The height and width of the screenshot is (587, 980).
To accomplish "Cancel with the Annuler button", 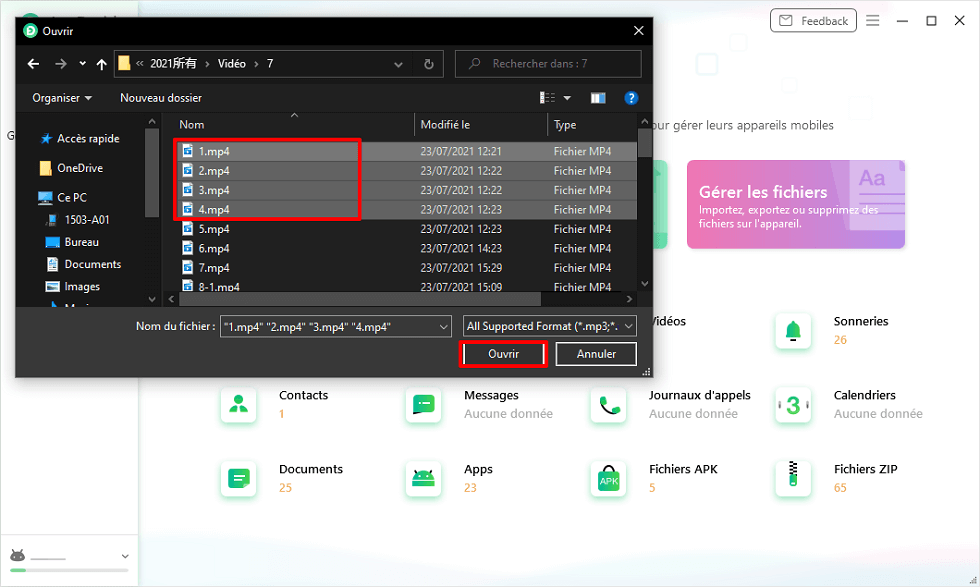I will [596, 354].
